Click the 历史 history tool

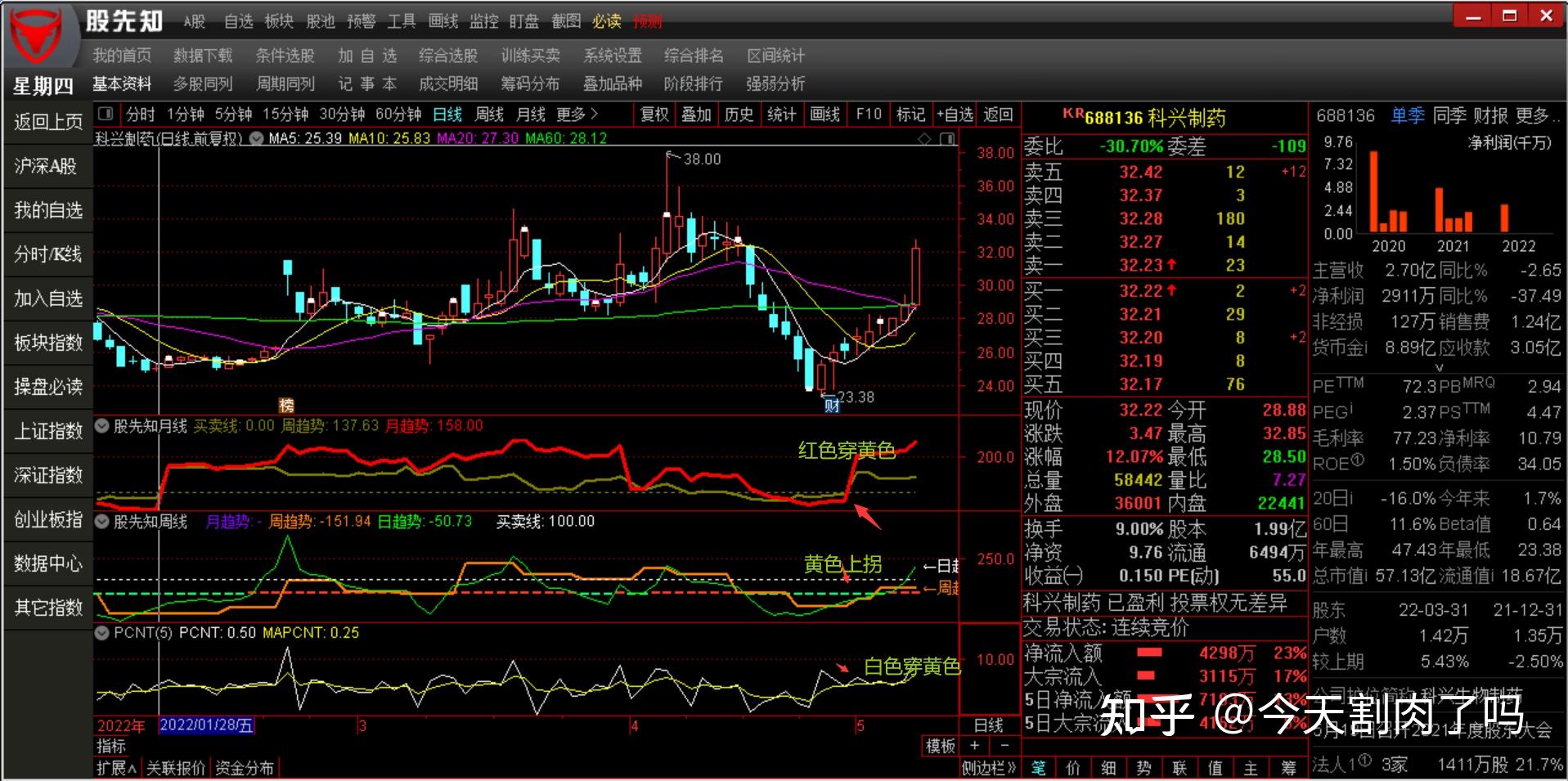point(739,114)
